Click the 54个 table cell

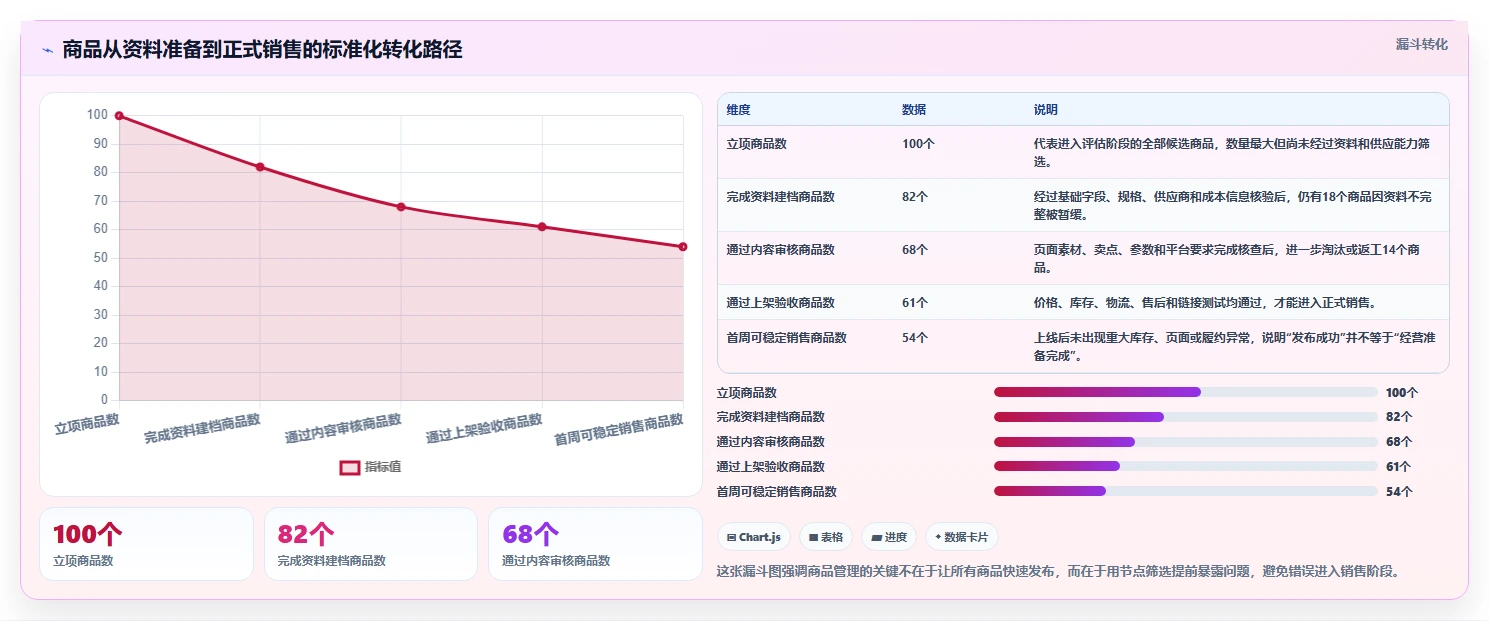915,338
